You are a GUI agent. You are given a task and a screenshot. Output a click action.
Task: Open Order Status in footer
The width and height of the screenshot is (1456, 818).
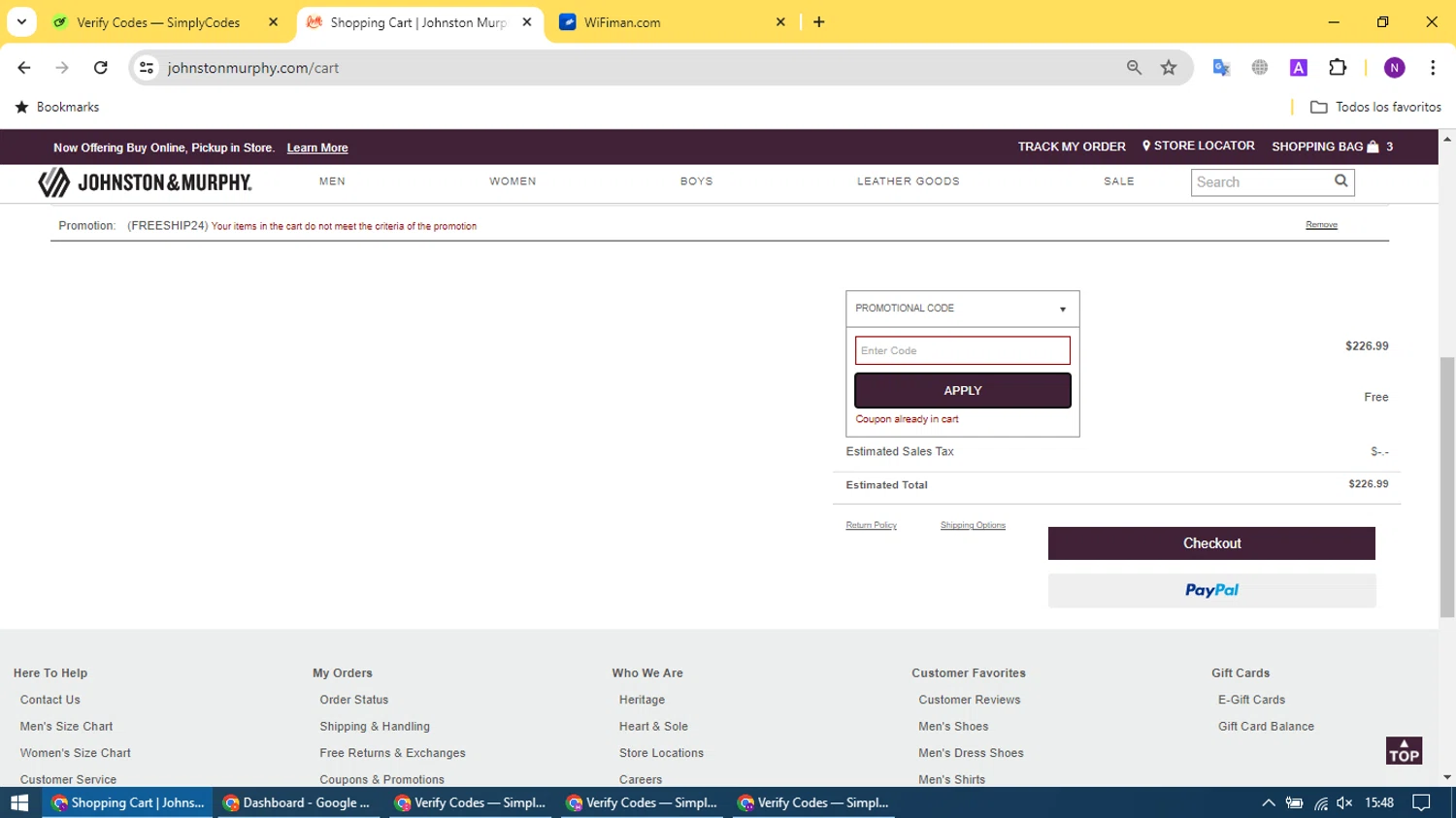click(354, 700)
